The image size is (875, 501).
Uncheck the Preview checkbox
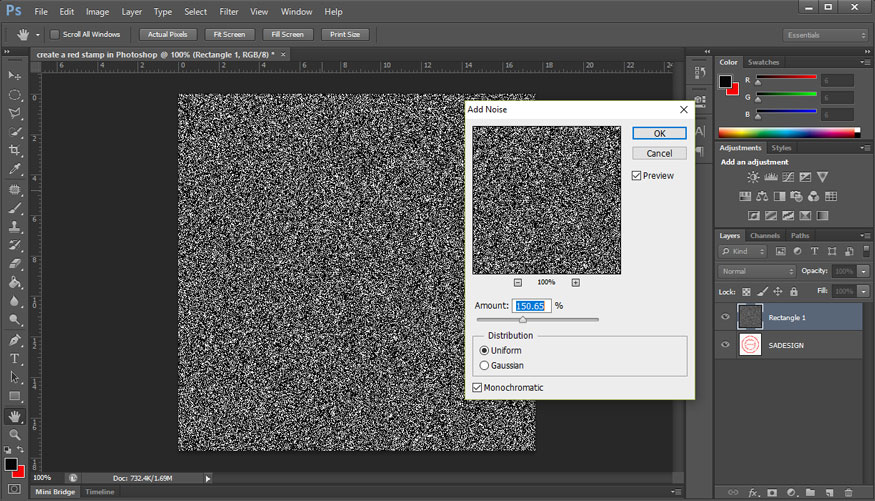[x=637, y=176]
